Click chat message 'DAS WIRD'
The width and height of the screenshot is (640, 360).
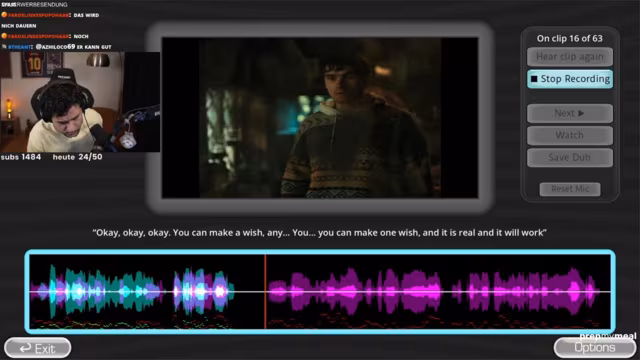(86, 15)
